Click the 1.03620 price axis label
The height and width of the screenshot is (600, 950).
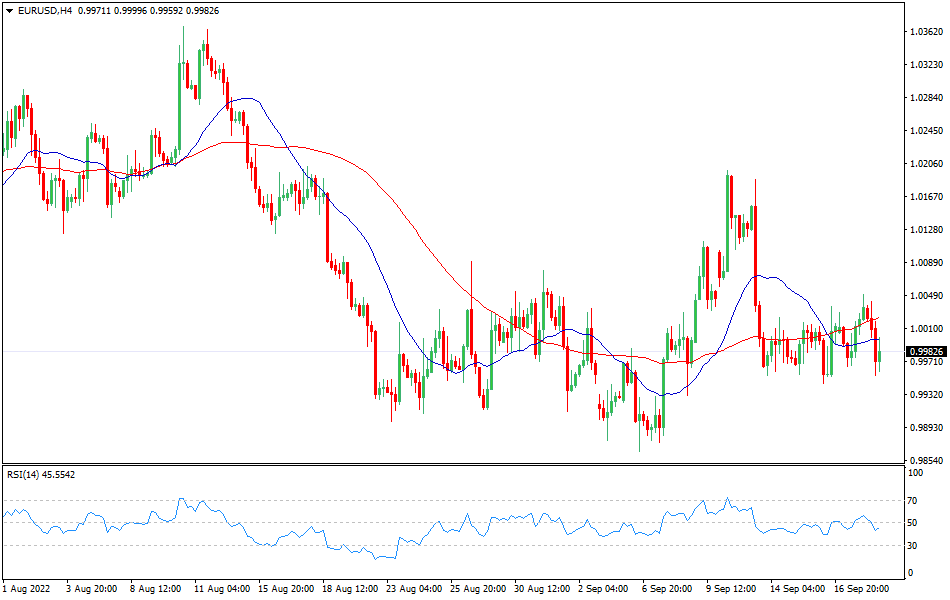click(927, 32)
